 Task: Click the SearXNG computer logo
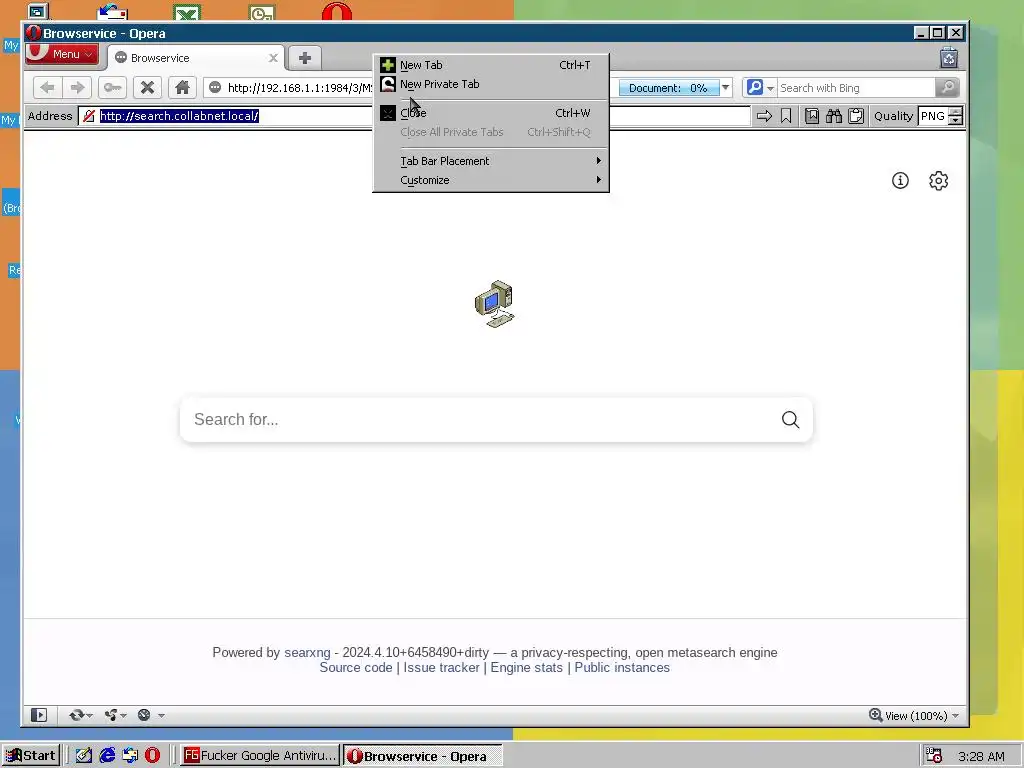pyautogui.click(x=494, y=304)
